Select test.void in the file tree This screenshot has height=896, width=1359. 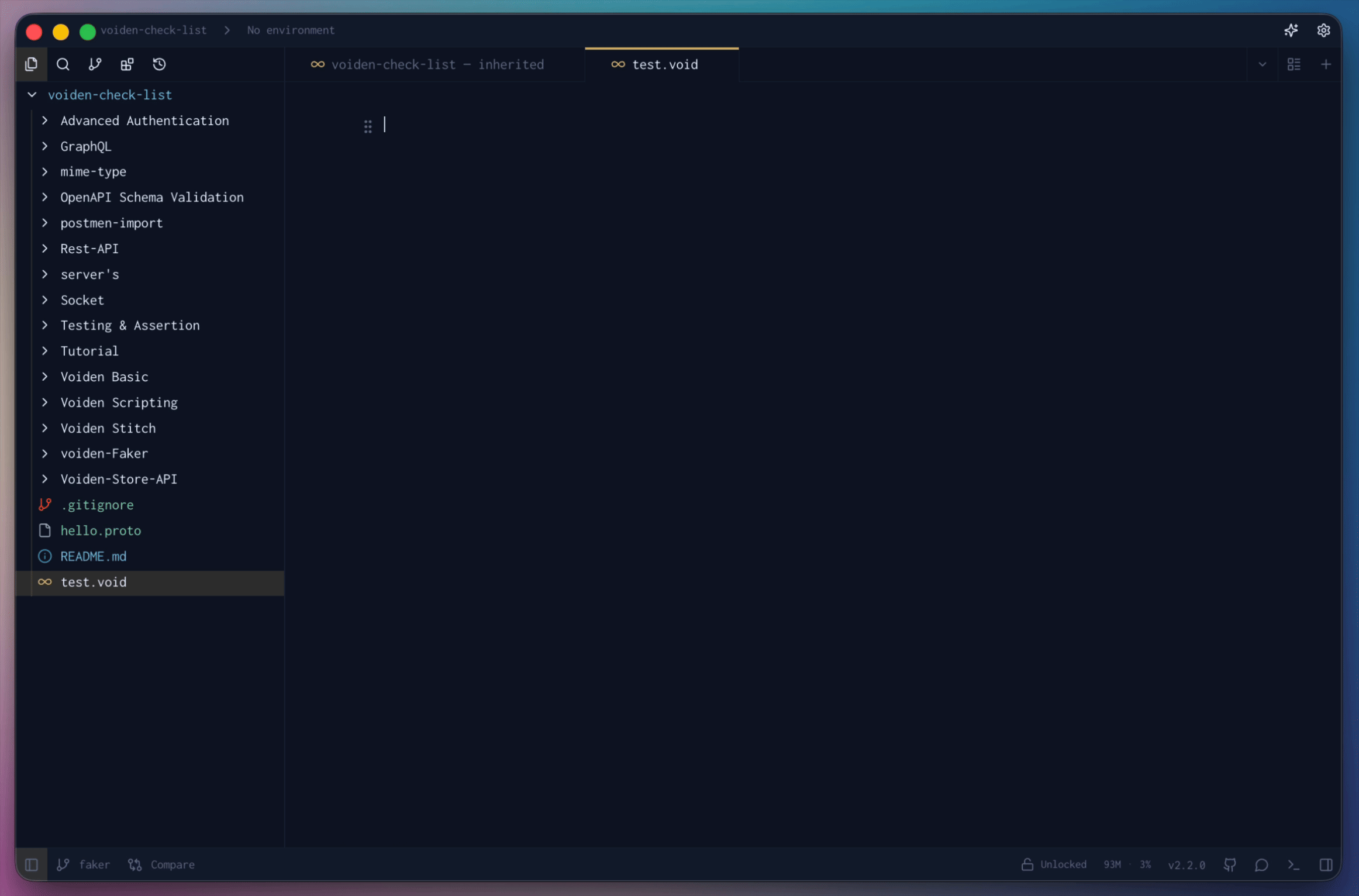[x=151, y=583]
